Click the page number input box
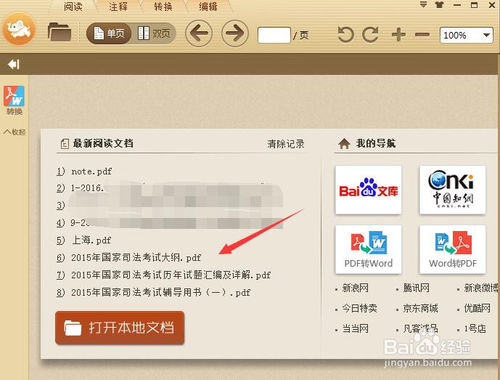This screenshot has width=500, height=380. 274,35
